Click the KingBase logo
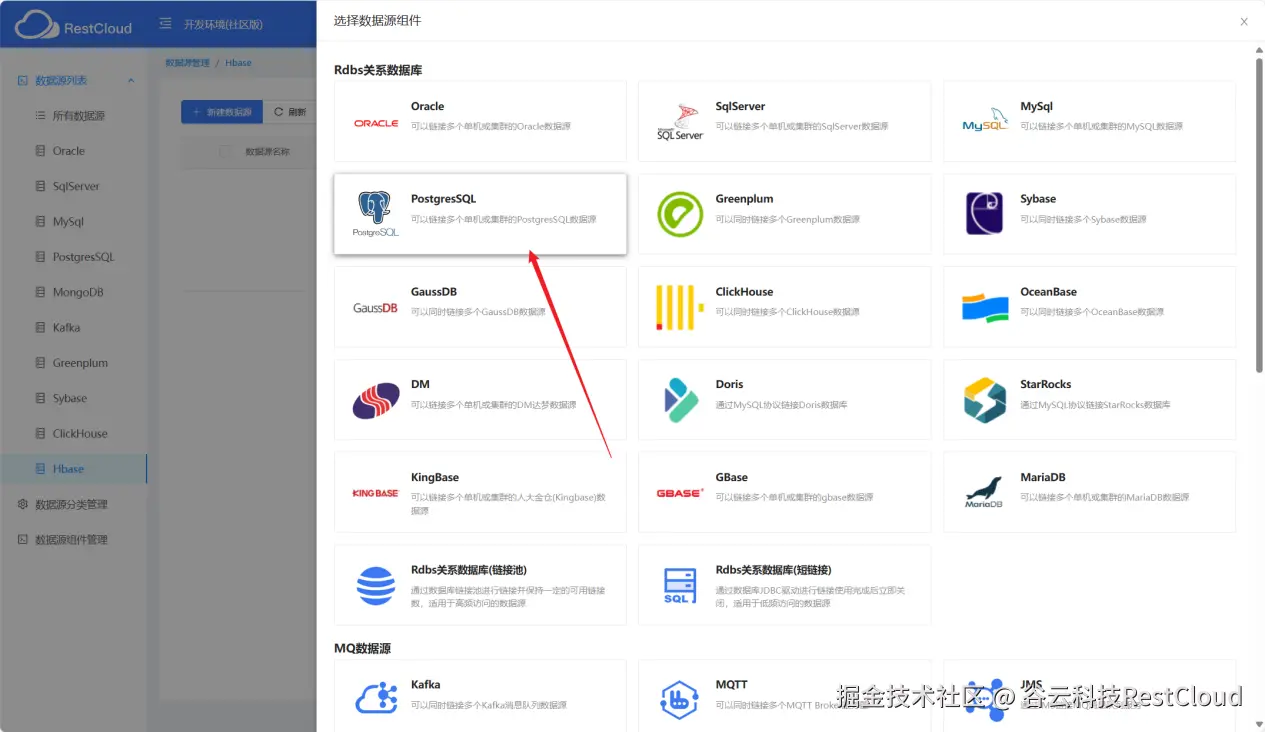 (376, 493)
